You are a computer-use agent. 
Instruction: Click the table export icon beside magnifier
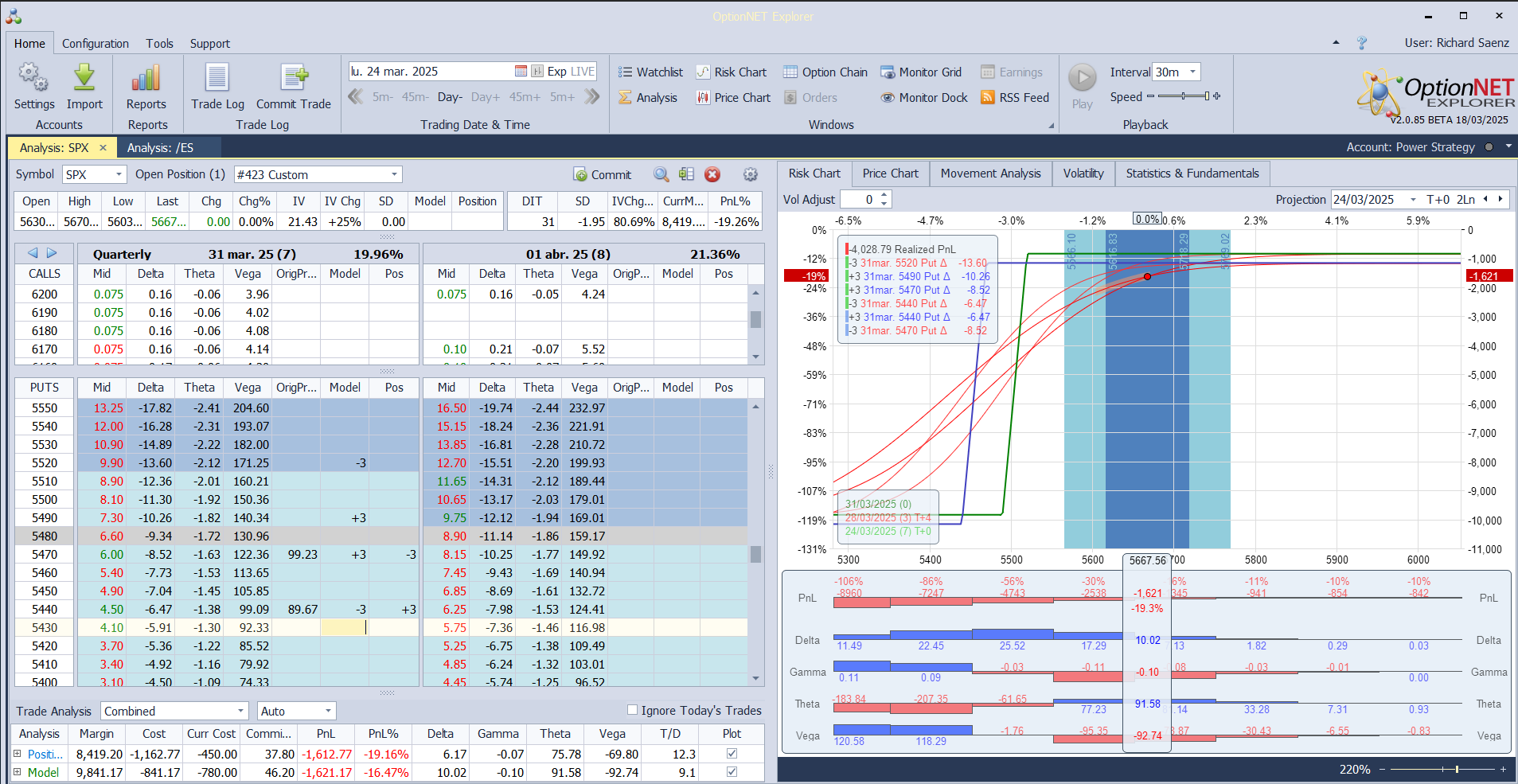click(686, 174)
